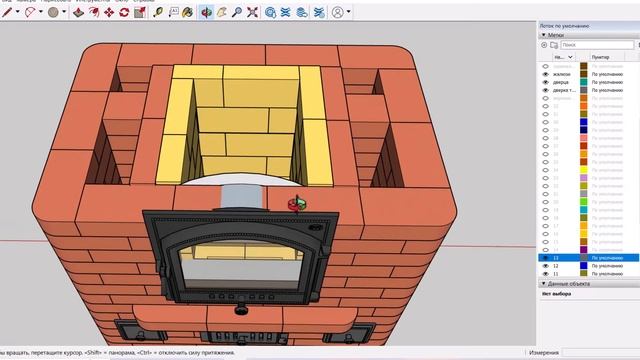Click the add tag button

(544, 45)
